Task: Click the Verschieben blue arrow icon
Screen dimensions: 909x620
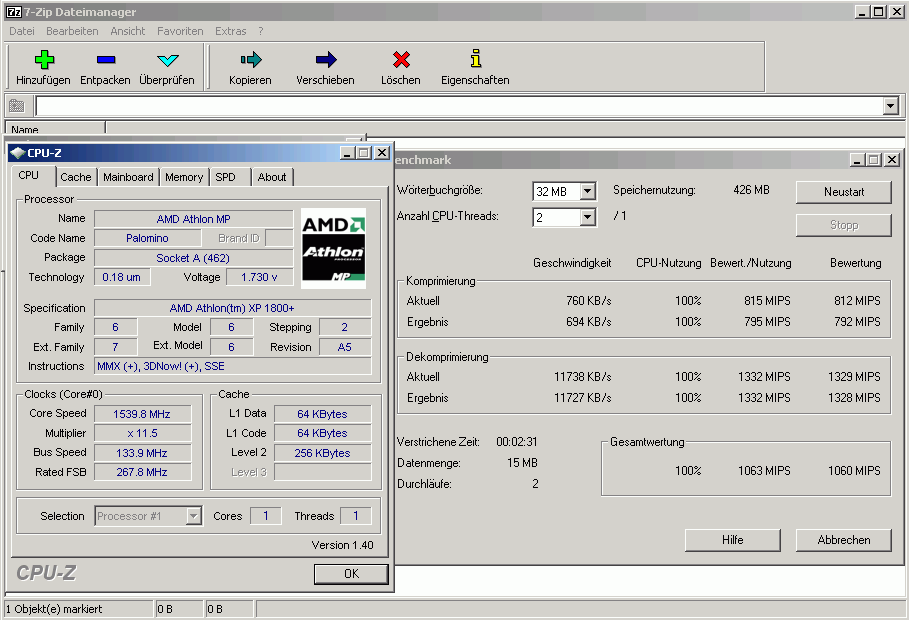Action: [x=326, y=59]
